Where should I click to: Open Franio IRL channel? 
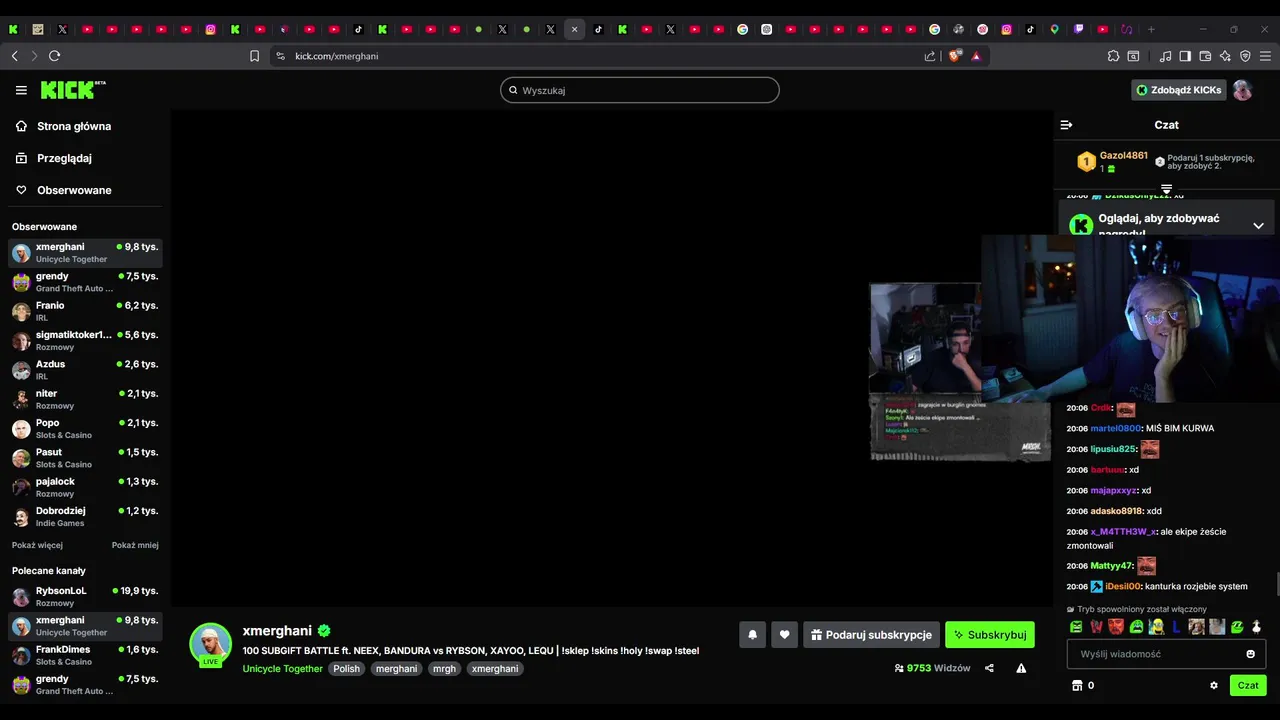point(85,311)
